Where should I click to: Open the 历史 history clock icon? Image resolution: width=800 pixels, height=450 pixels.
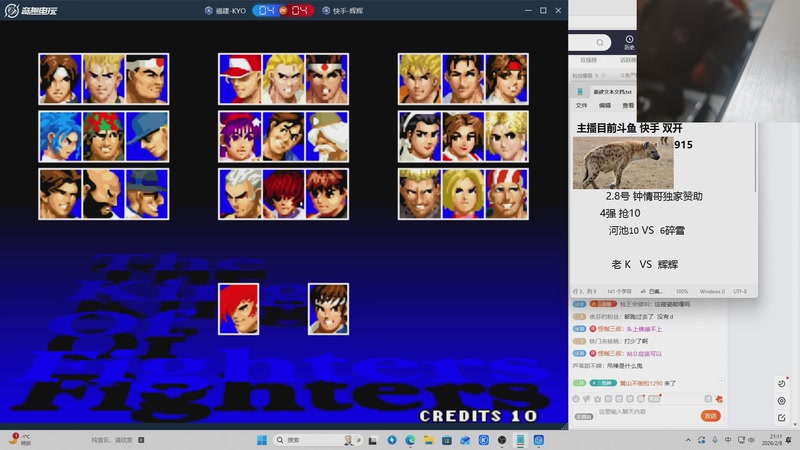[629, 42]
